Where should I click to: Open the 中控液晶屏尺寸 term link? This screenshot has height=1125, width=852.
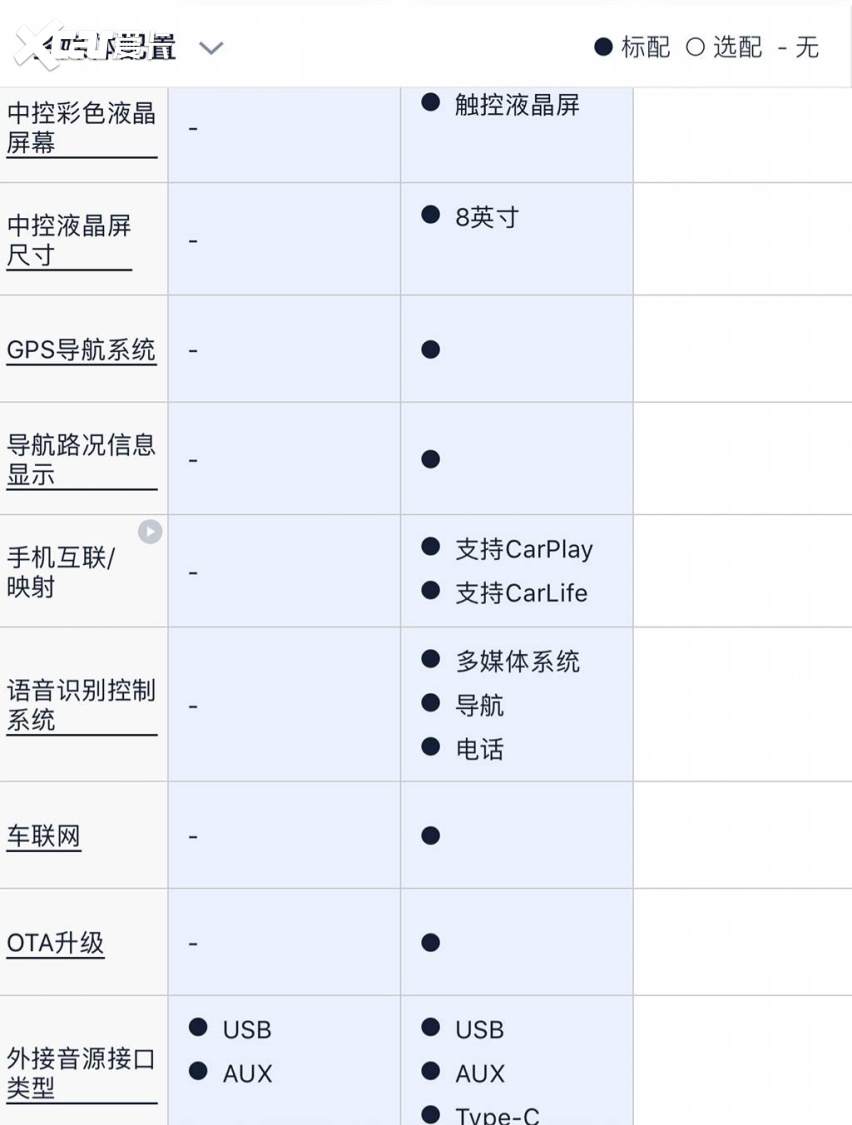69,240
